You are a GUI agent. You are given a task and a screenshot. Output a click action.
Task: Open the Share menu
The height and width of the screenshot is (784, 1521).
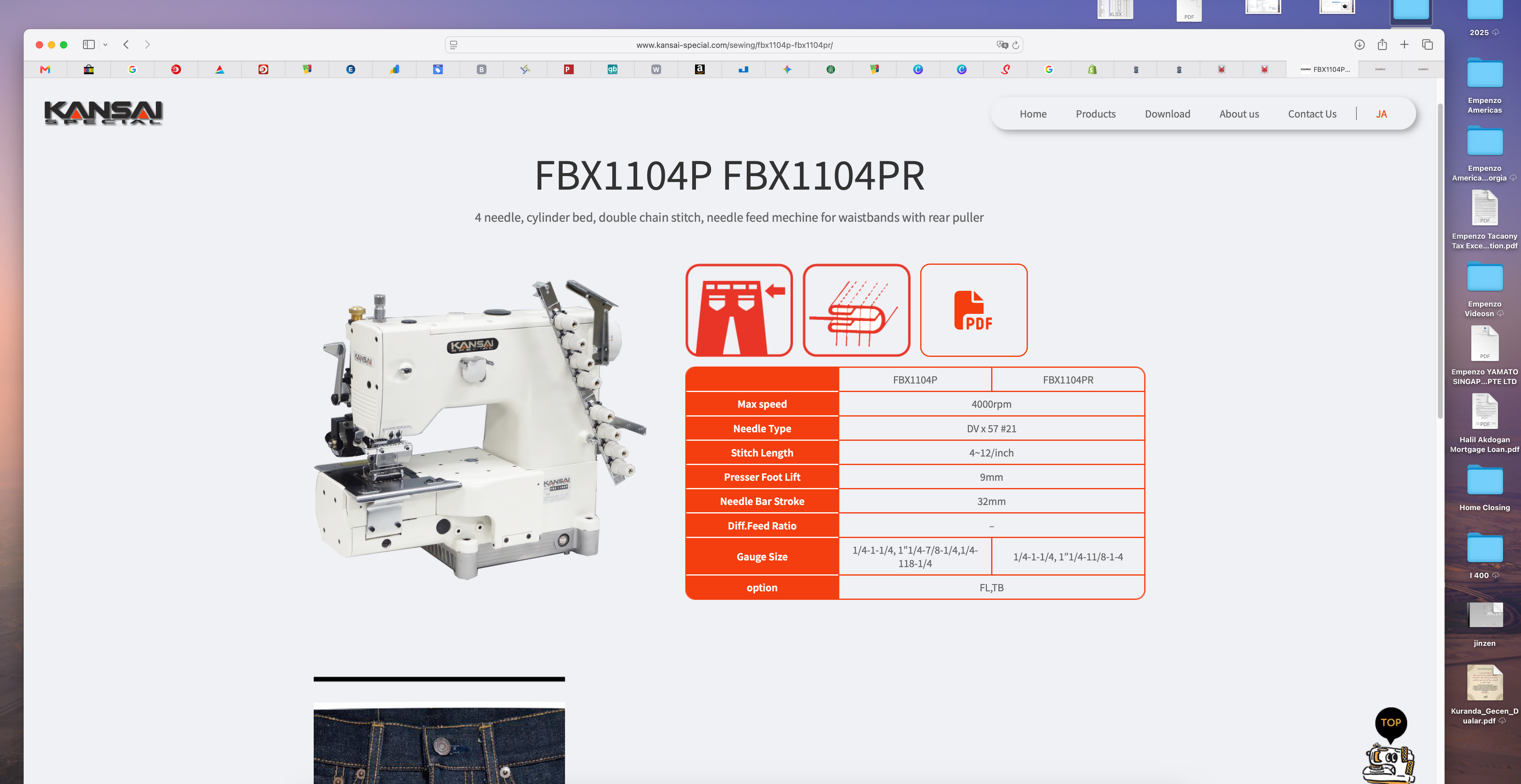coord(1382,44)
